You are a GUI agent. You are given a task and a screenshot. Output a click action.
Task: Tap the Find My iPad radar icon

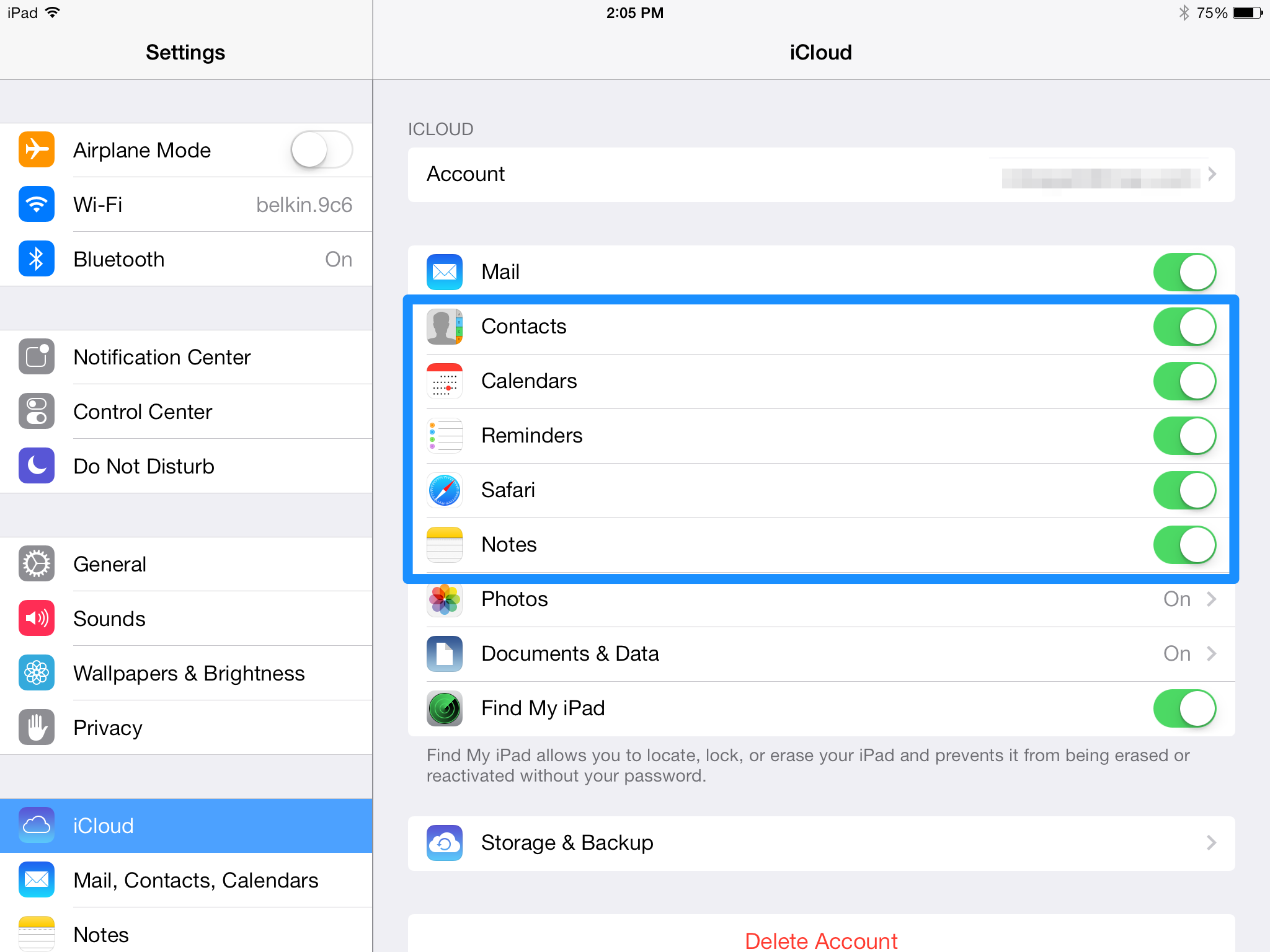tap(445, 708)
